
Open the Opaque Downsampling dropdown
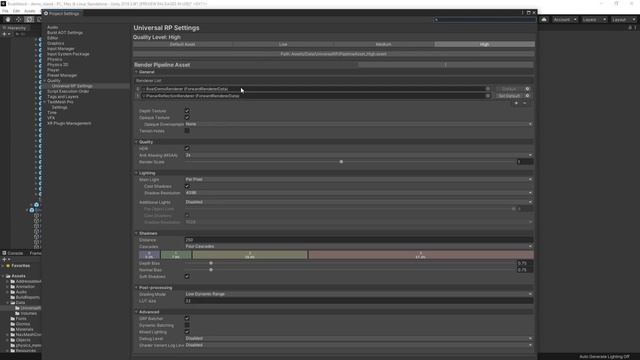[359, 124]
